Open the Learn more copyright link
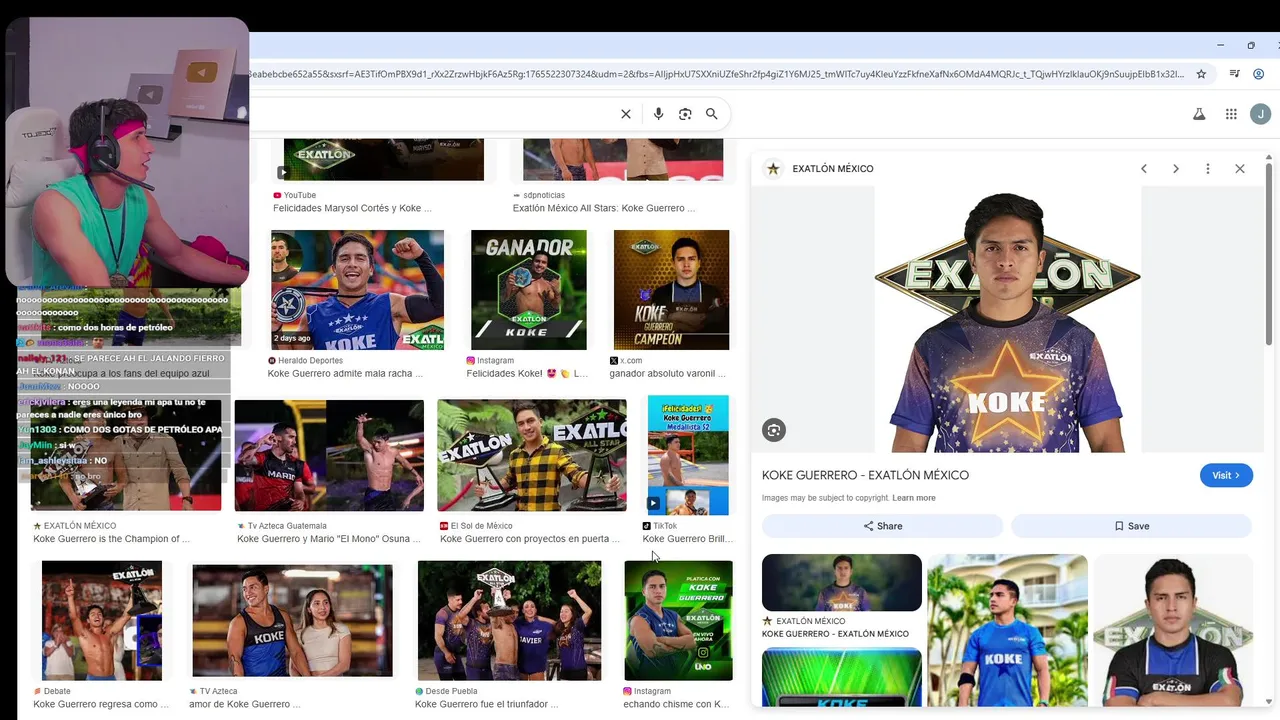Viewport: 1280px width, 720px height. tap(914, 498)
